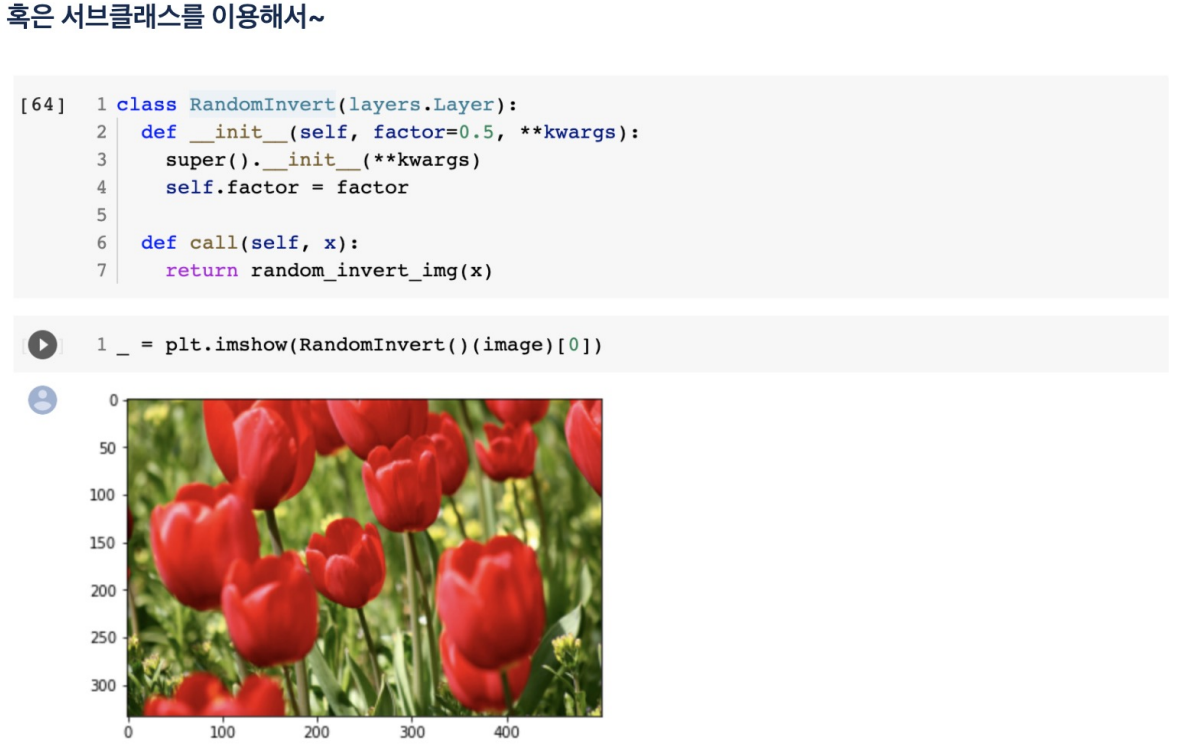Click the x-axis tick label 400

tap(506, 731)
